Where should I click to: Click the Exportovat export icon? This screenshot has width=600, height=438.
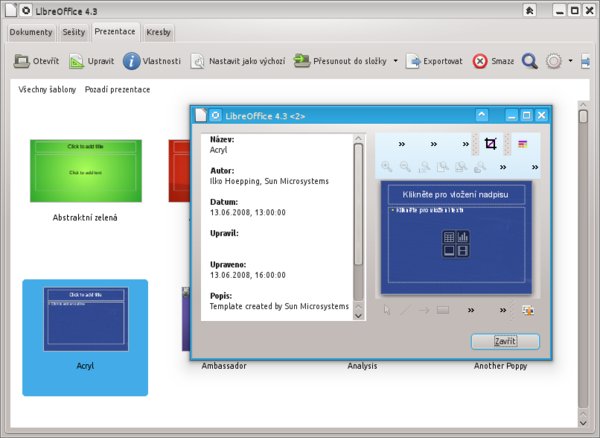tap(413, 61)
